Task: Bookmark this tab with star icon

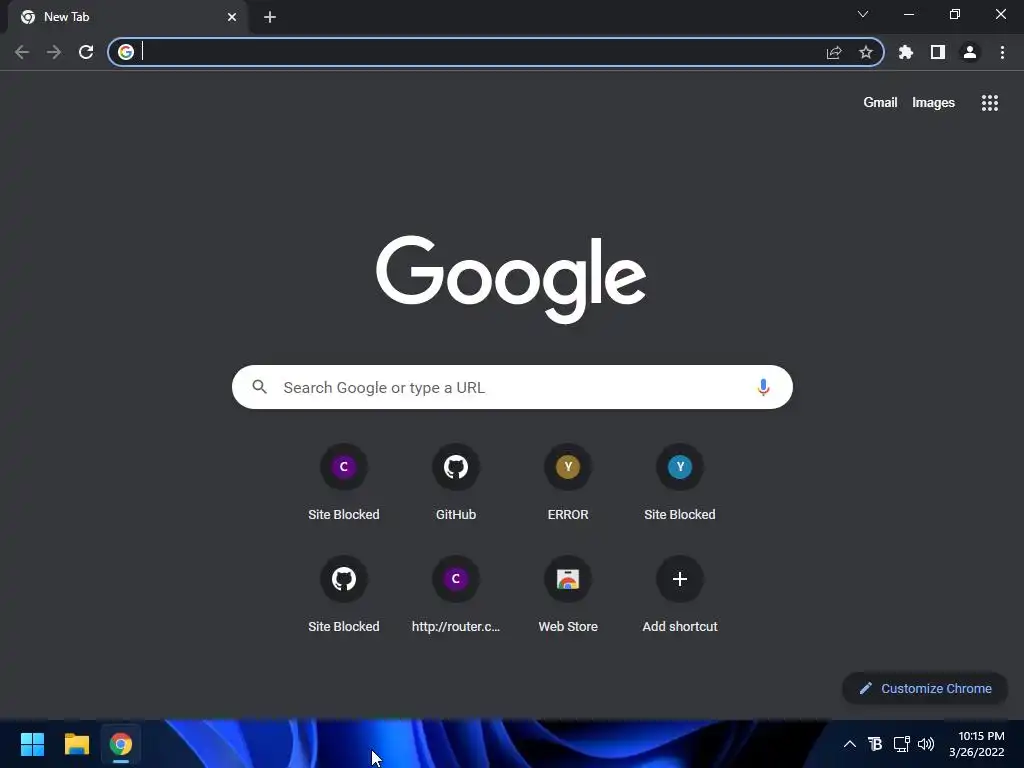Action: pyautogui.click(x=866, y=52)
